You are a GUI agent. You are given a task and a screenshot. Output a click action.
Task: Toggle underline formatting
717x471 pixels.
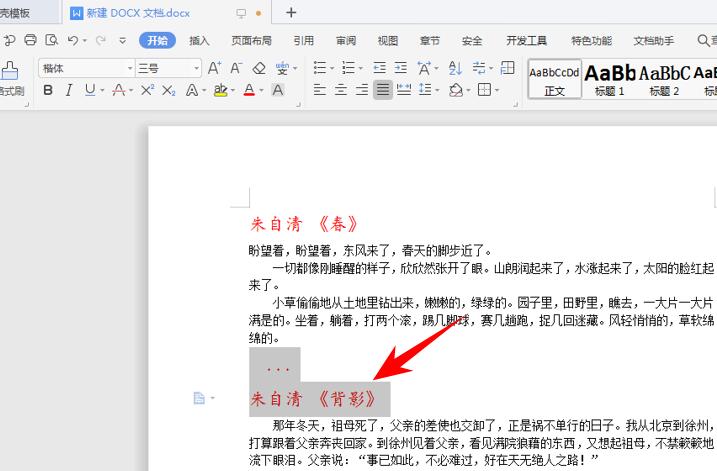click(90, 90)
